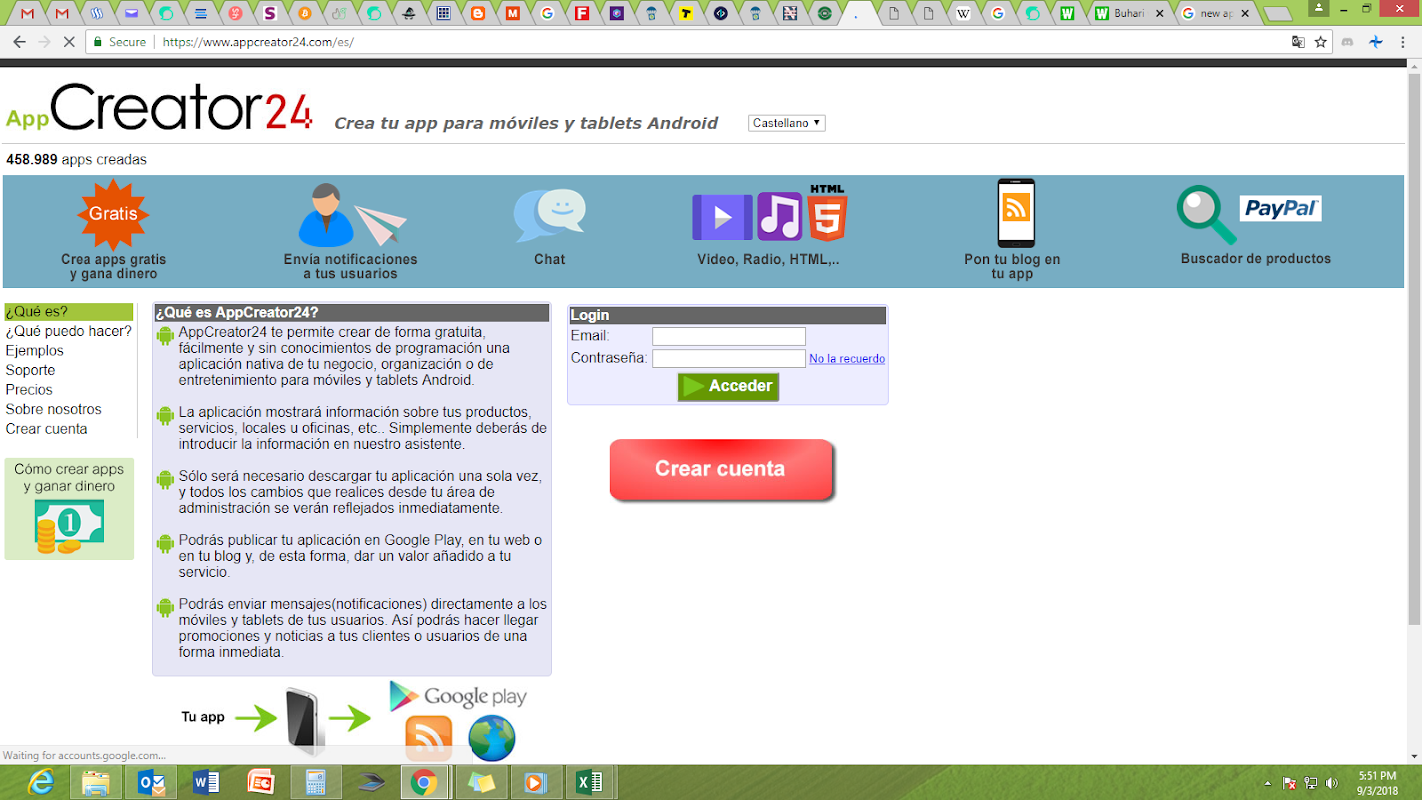1422x800 pixels.
Task: Click the Google Play logo
Action: pos(458,696)
